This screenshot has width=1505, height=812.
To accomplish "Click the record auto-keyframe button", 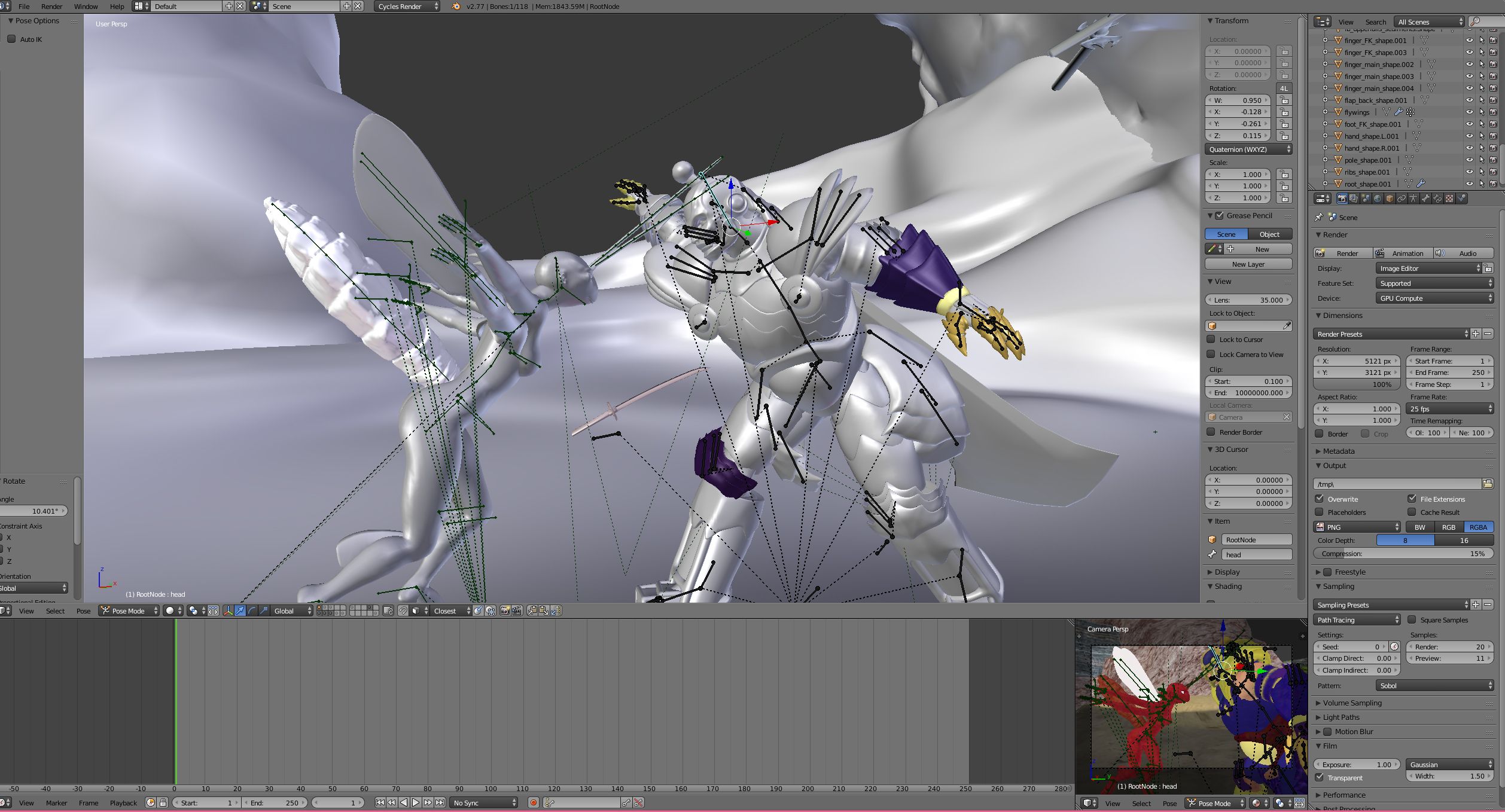I will point(533,802).
